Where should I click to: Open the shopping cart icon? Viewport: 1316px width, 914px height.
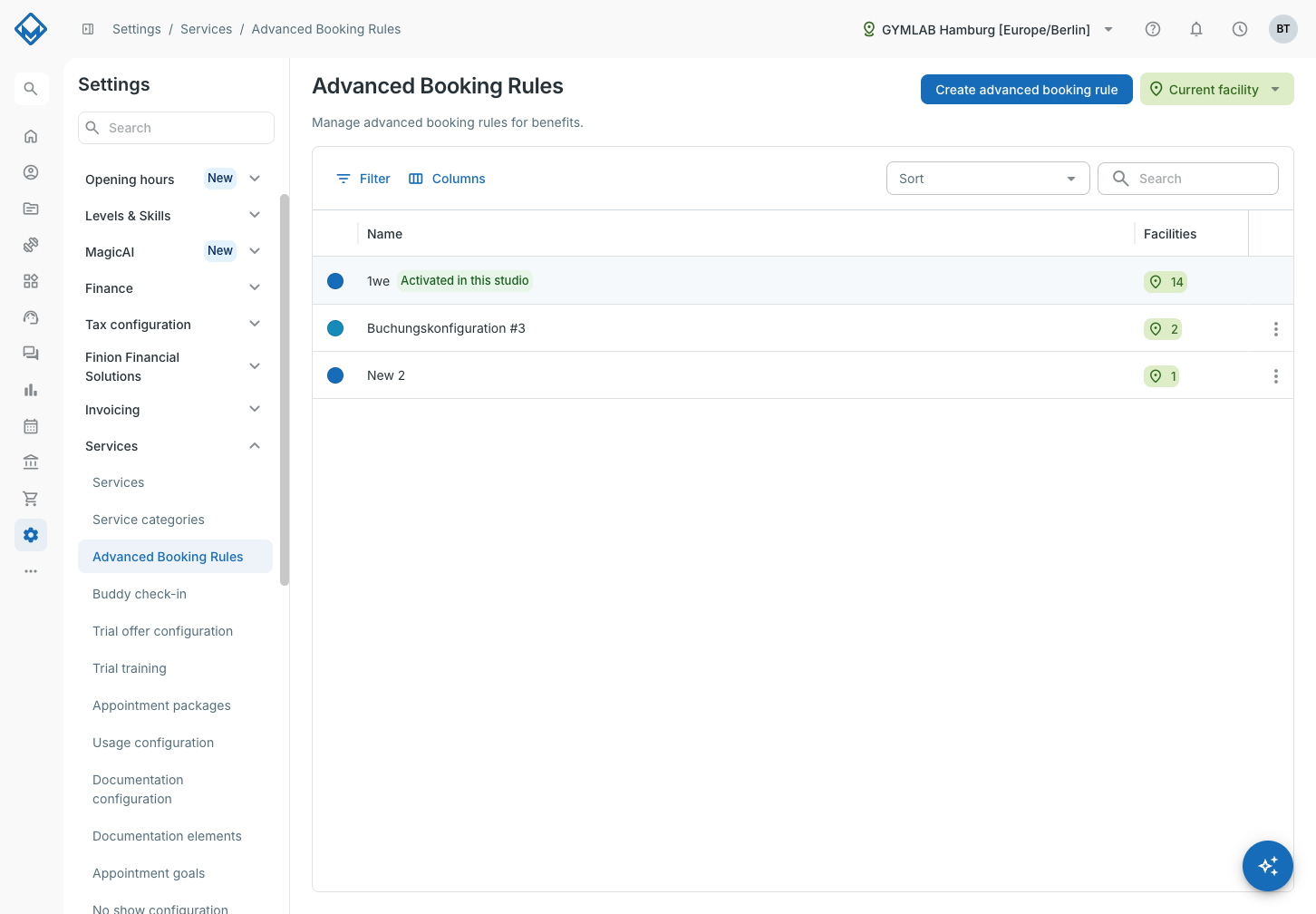tap(31, 499)
